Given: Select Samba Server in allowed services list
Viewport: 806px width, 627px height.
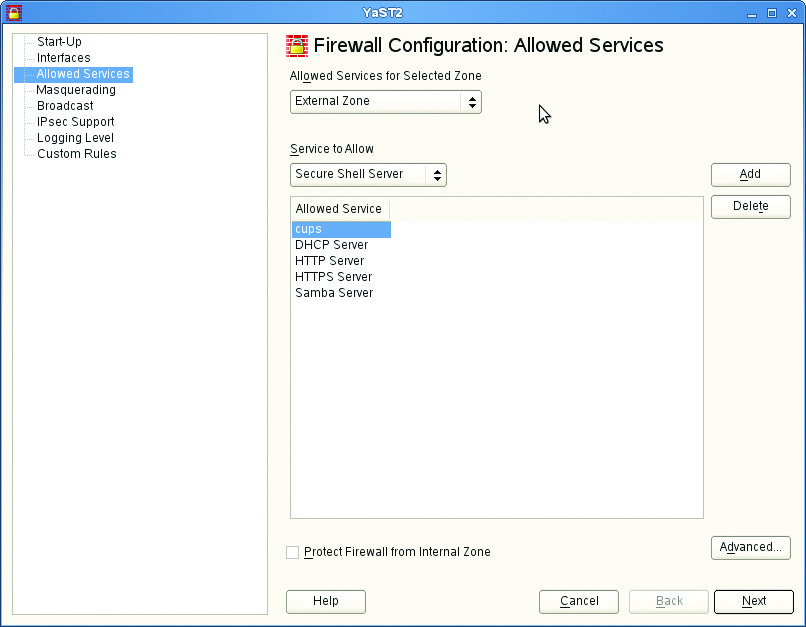Looking at the screenshot, I should tap(334, 293).
